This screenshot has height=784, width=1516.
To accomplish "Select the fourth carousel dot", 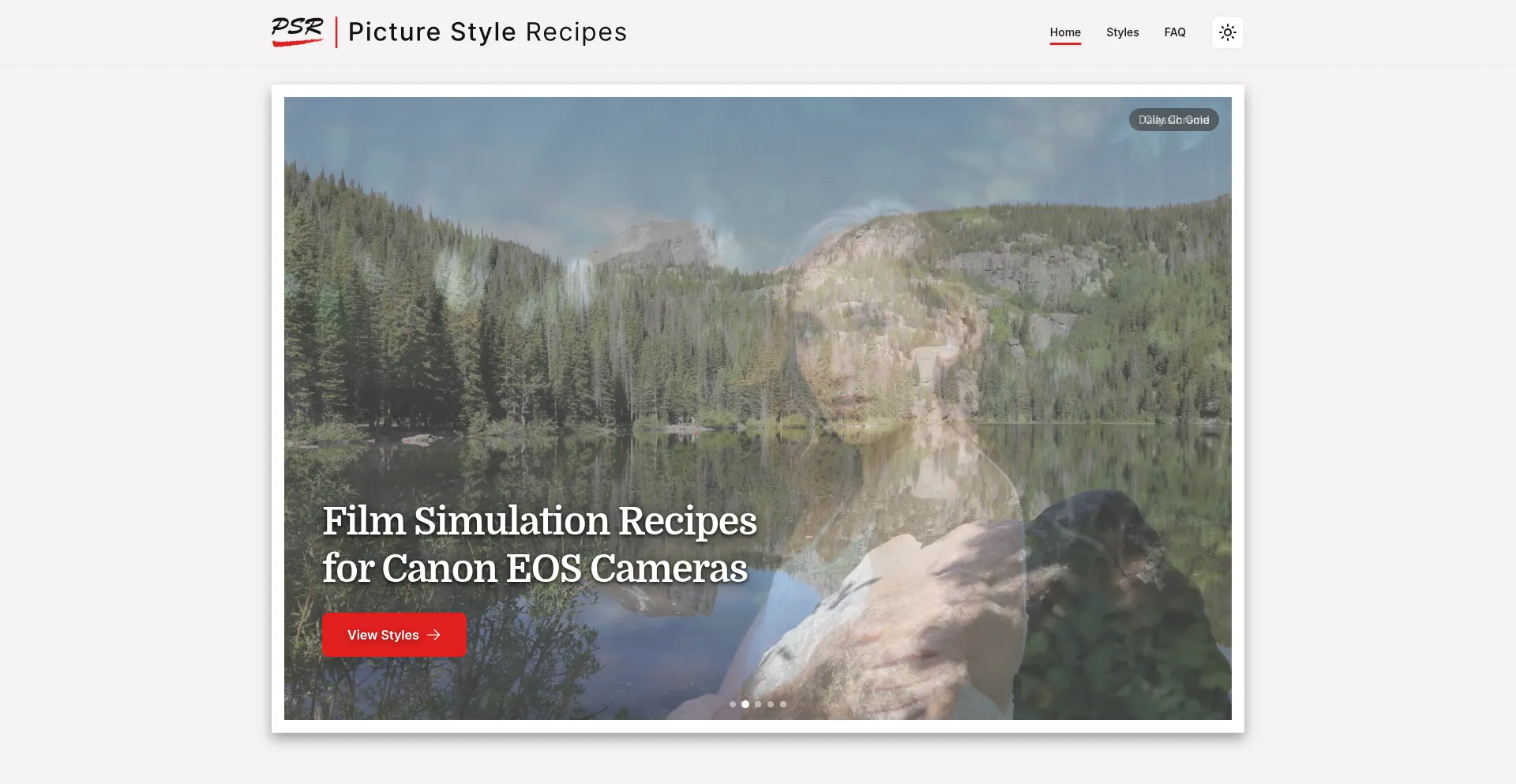I will [x=771, y=704].
